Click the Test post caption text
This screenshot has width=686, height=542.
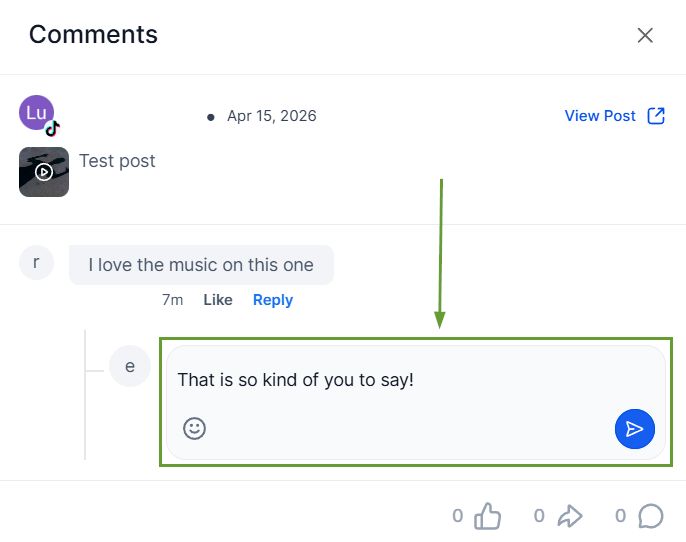(x=117, y=161)
